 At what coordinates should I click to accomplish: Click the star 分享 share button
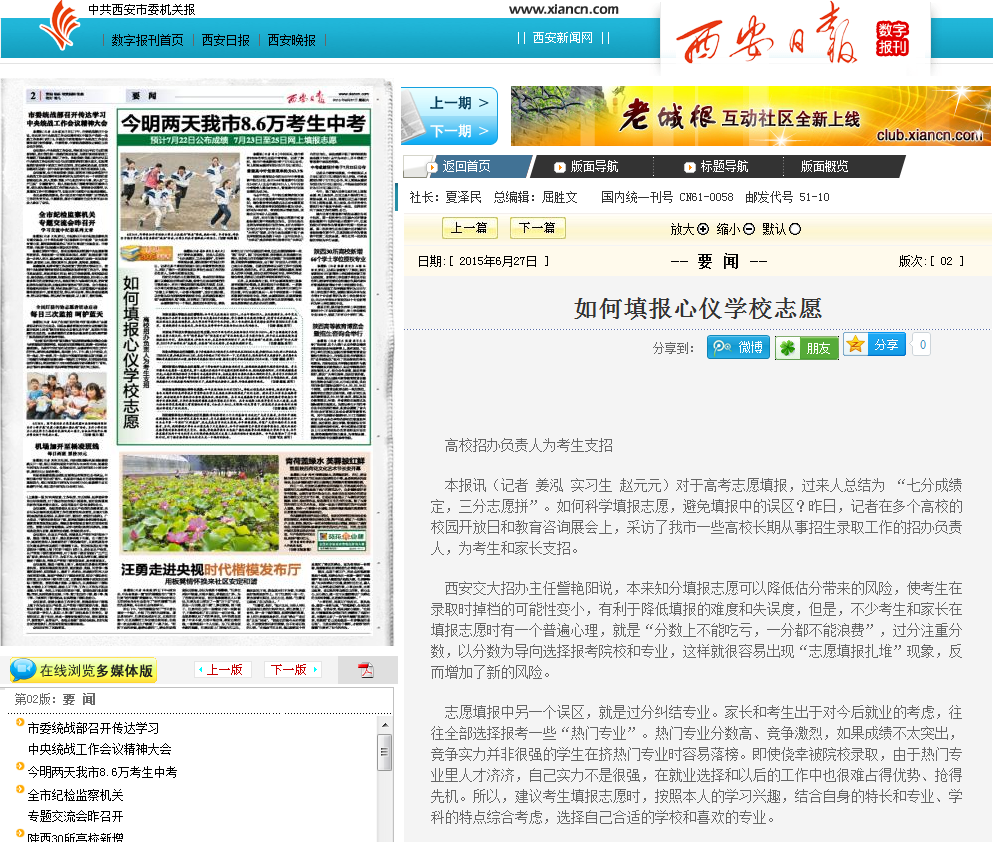pyautogui.click(x=874, y=344)
